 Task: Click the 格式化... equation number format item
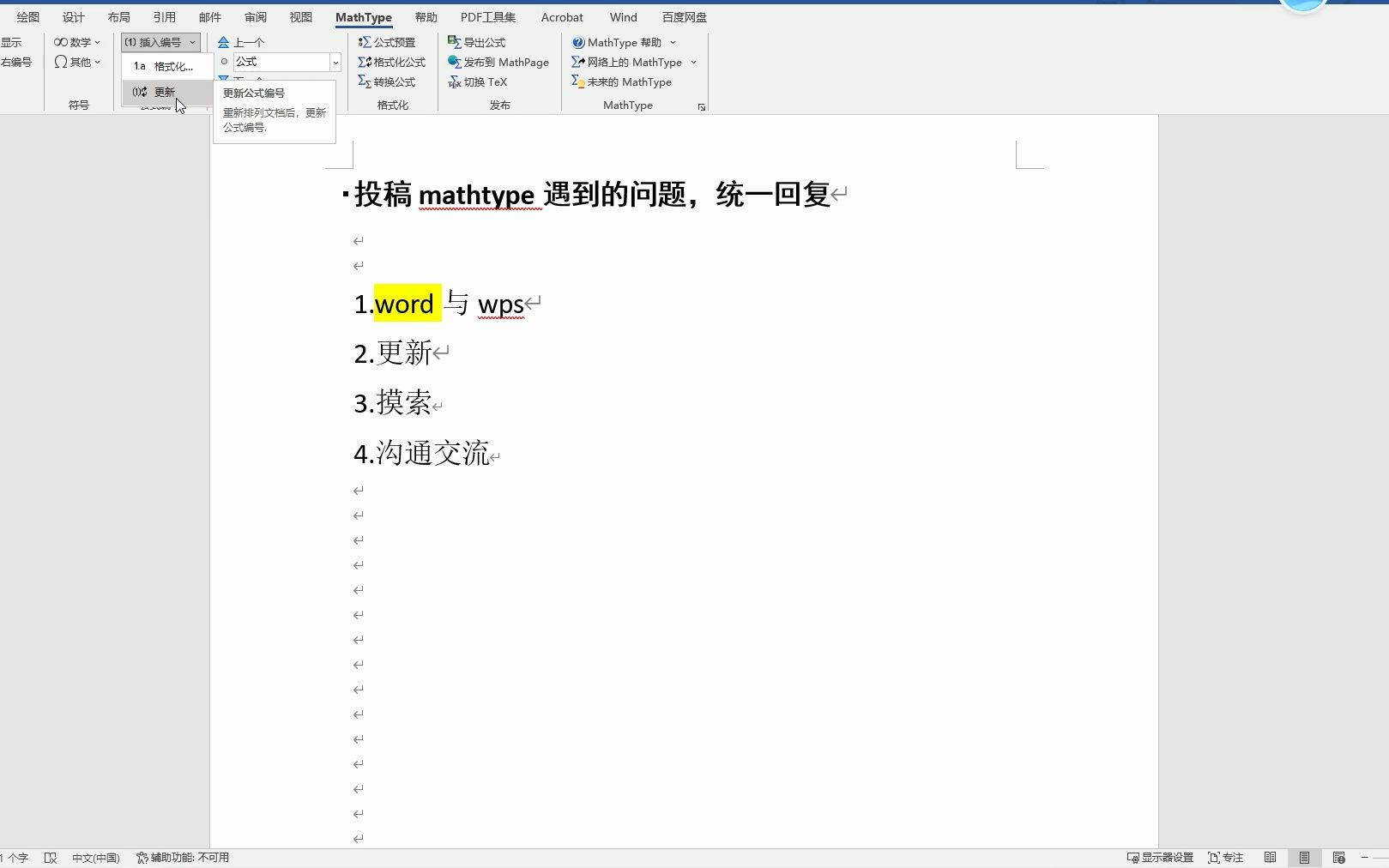click(x=166, y=66)
